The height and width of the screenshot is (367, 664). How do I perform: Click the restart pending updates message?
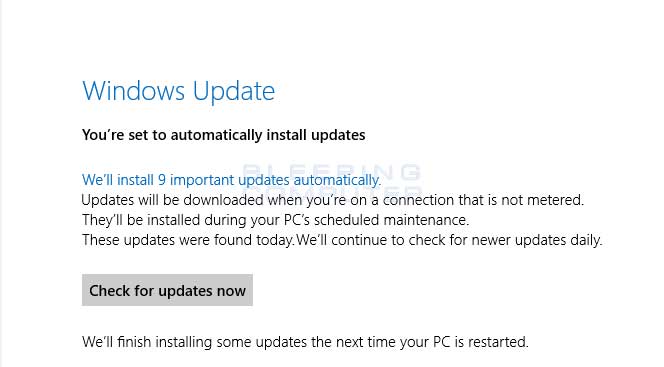click(x=305, y=342)
